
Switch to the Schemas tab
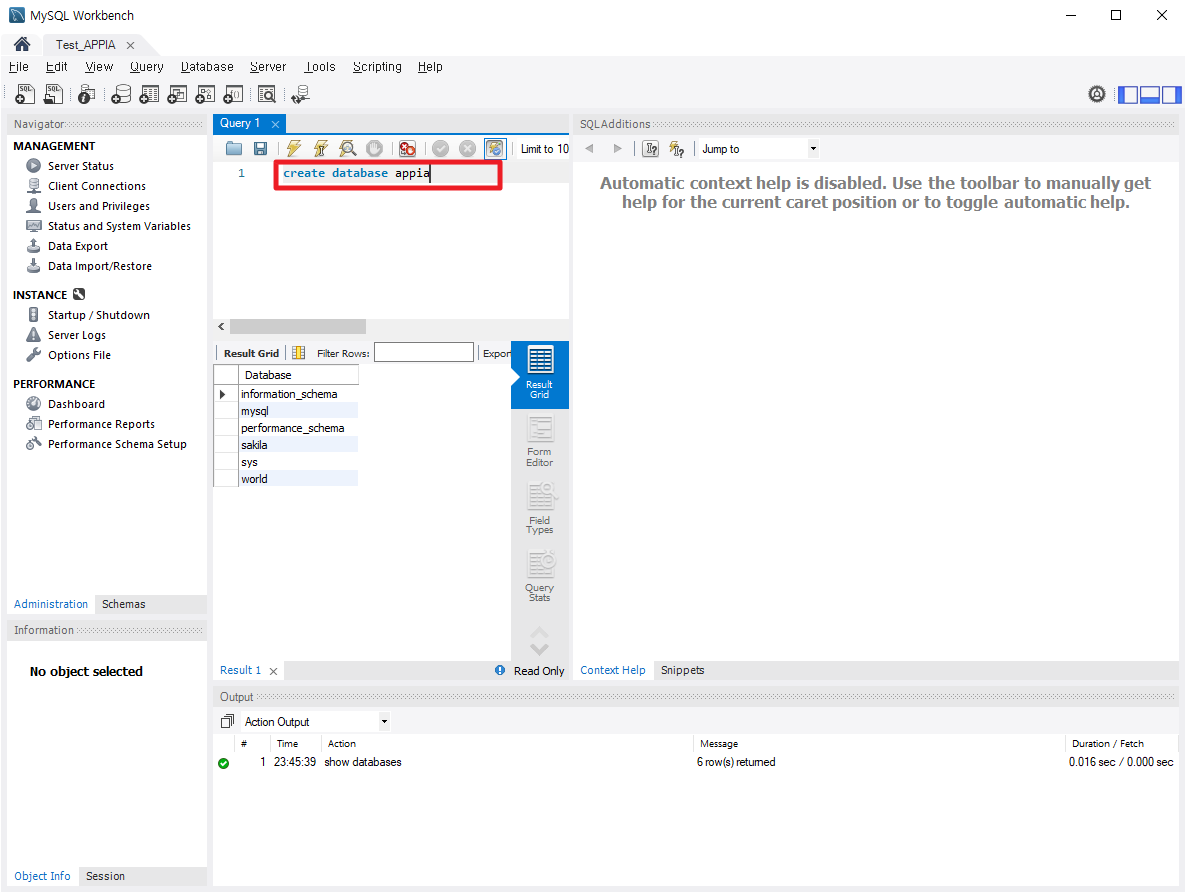pos(123,604)
